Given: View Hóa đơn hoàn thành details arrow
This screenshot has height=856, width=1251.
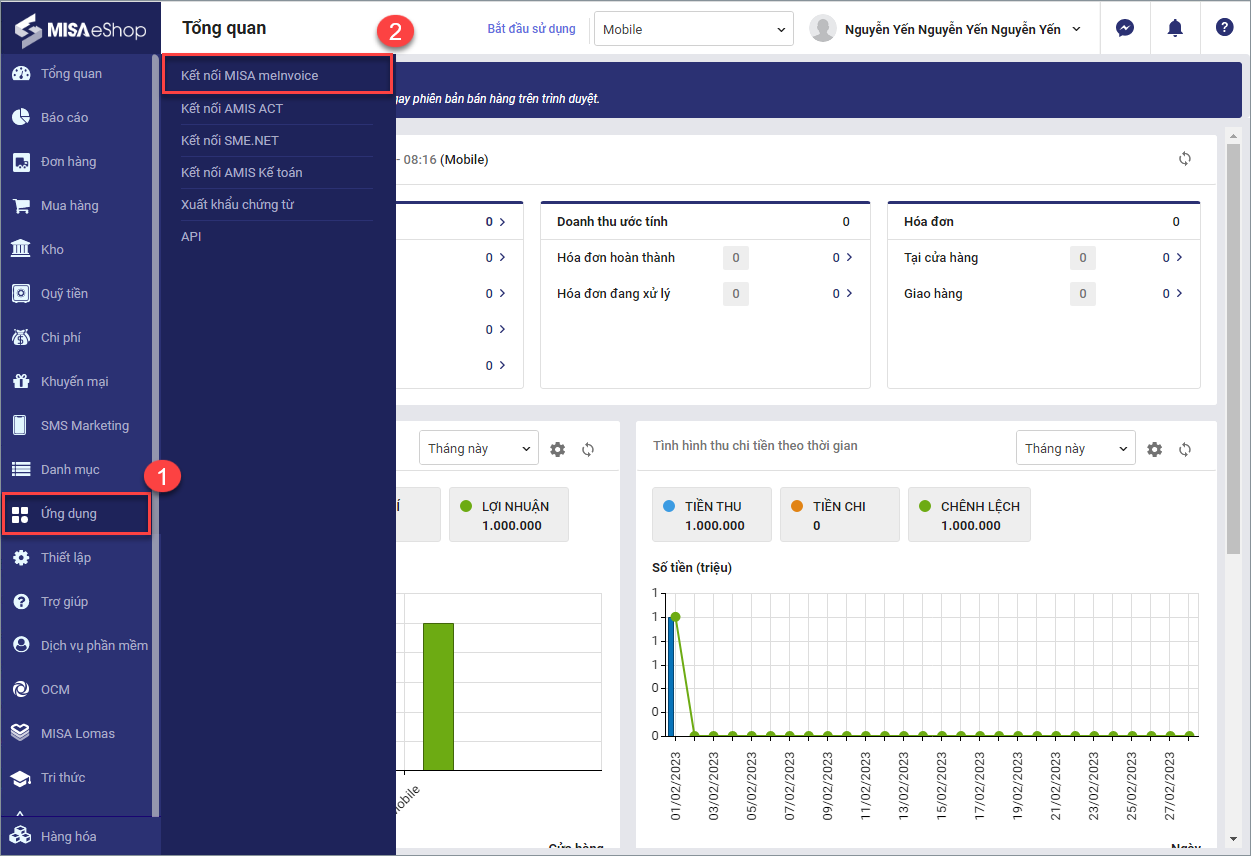Looking at the screenshot, I should [x=849, y=258].
